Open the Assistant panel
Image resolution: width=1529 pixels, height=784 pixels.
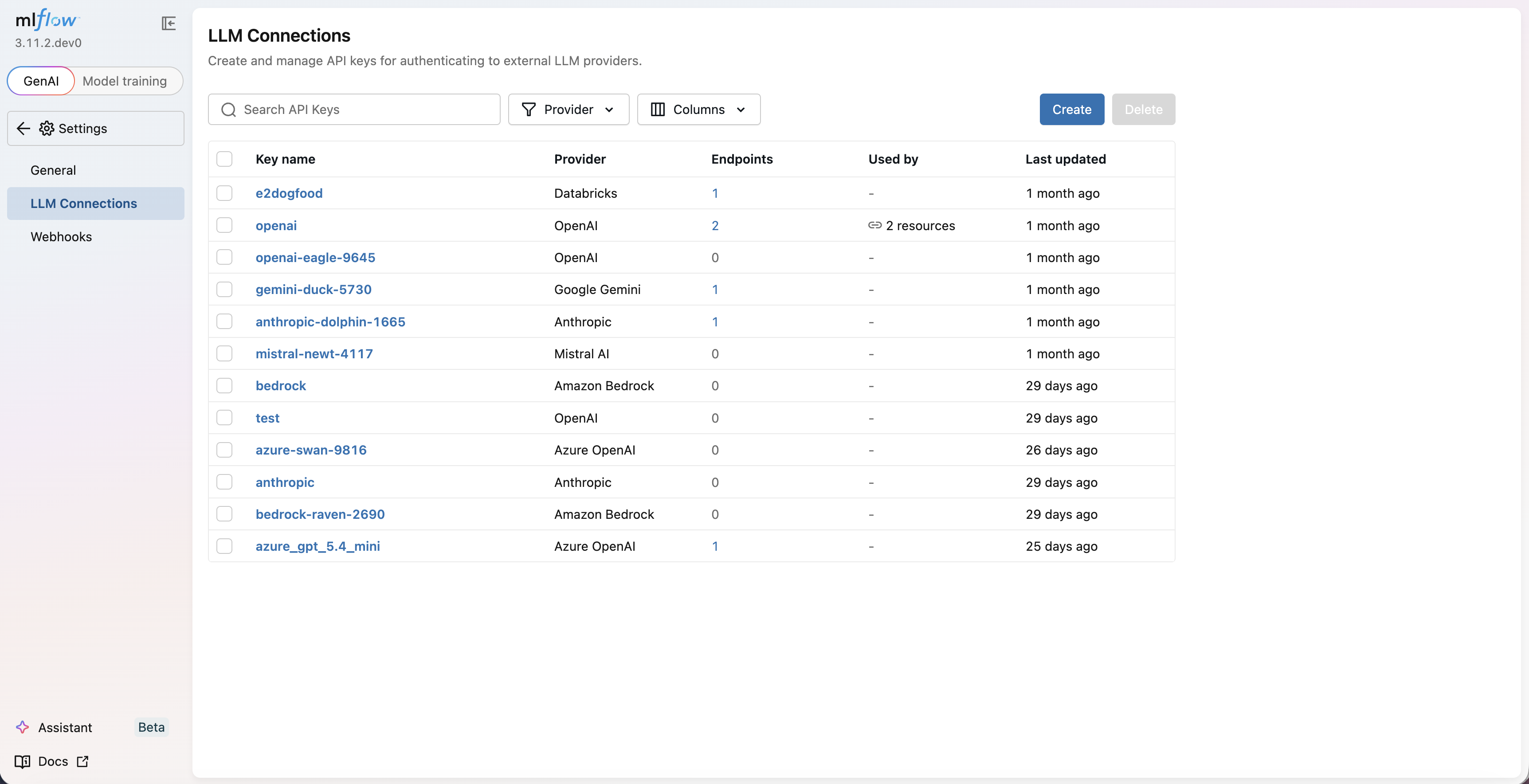pos(65,727)
